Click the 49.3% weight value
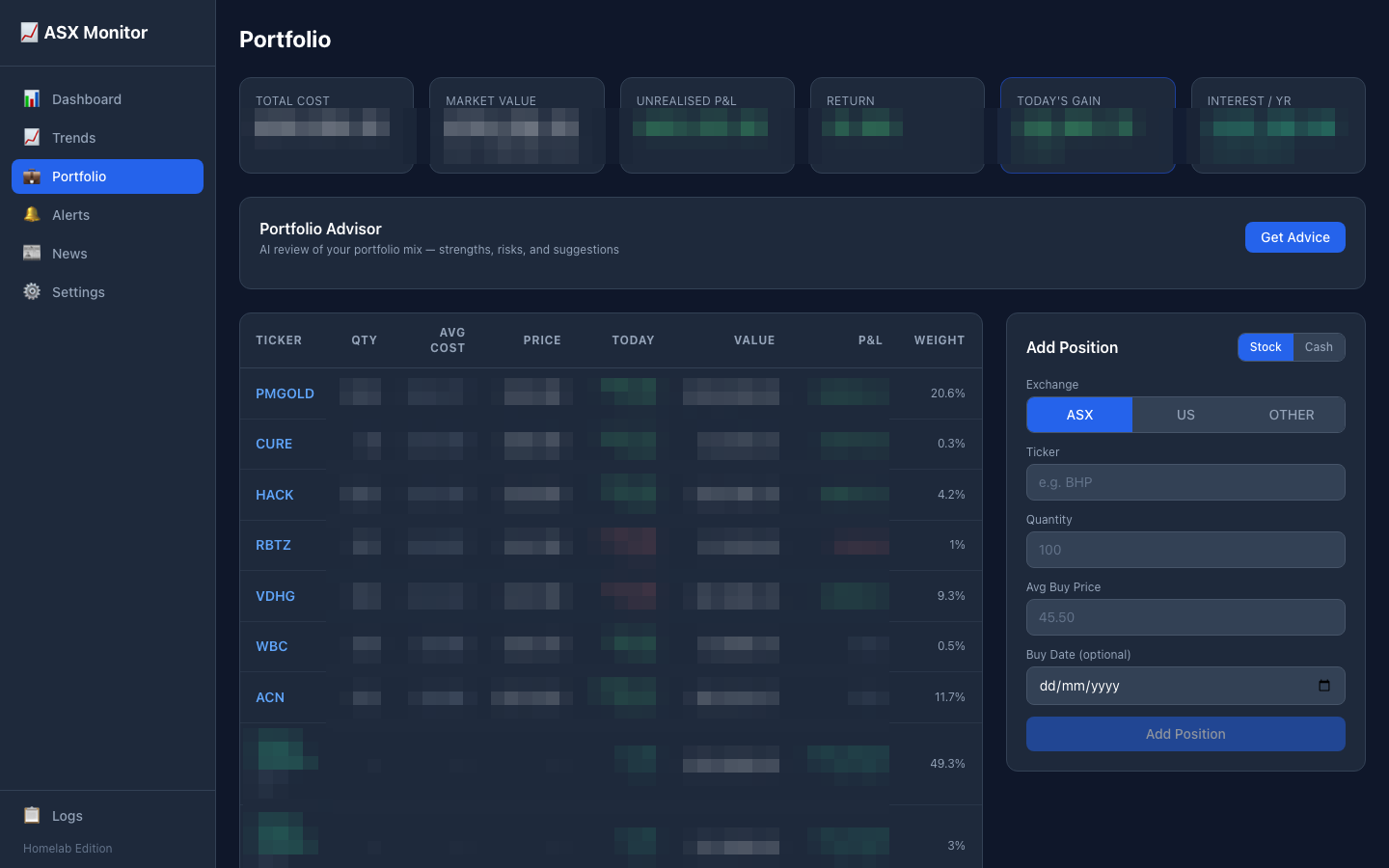This screenshot has width=1389, height=868. tap(948, 764)
